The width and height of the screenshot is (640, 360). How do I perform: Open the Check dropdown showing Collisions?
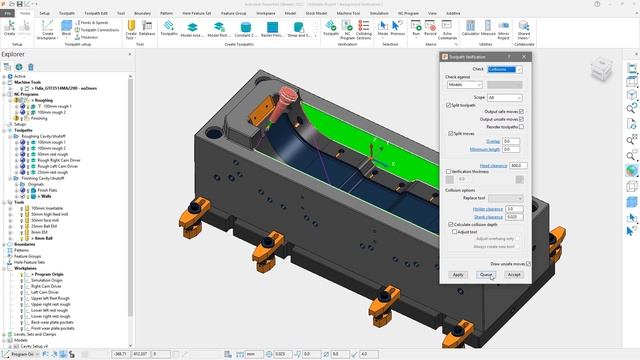(x=504, y=69)
